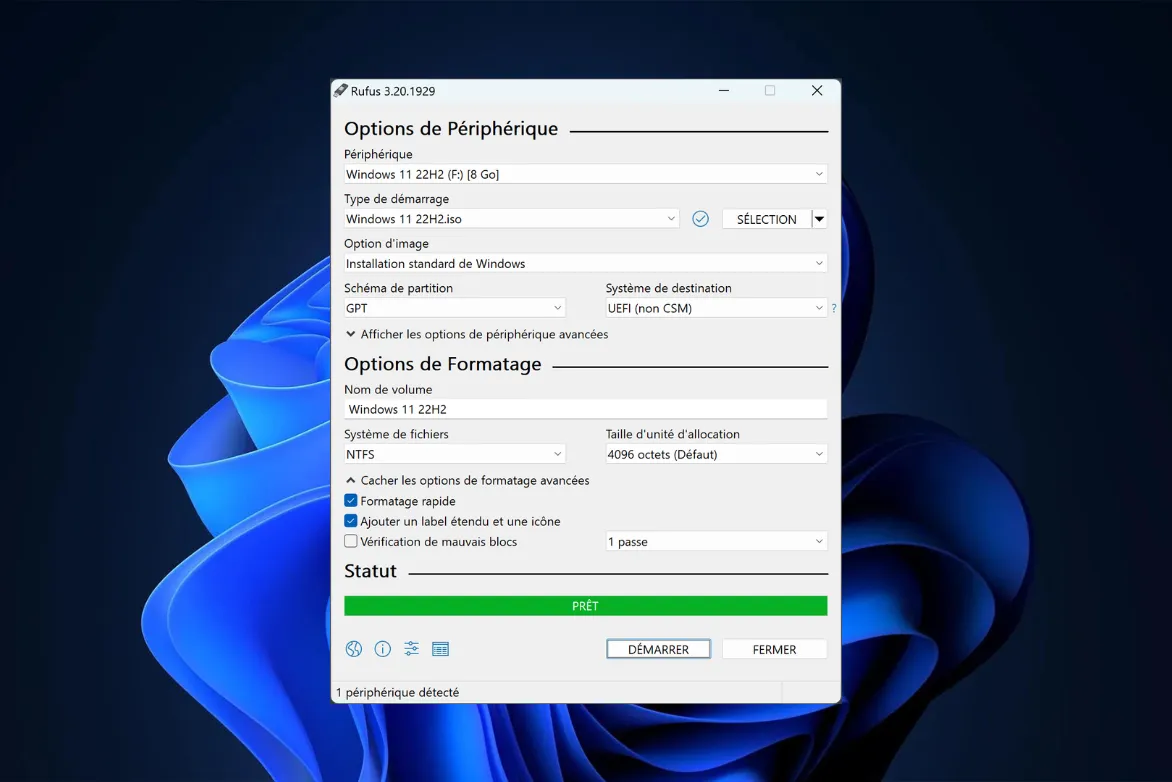This screenshot has width=1172, height=782.
Task: Click the Nom de volume text field
Action: click(585, 409)
